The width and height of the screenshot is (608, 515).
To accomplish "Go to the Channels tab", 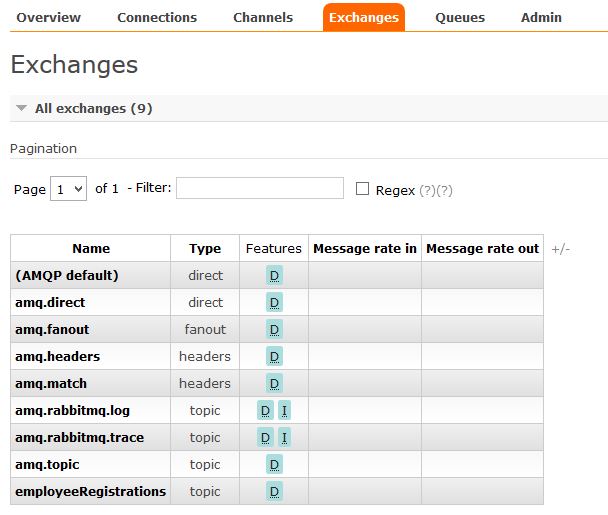I will [263, 17].
